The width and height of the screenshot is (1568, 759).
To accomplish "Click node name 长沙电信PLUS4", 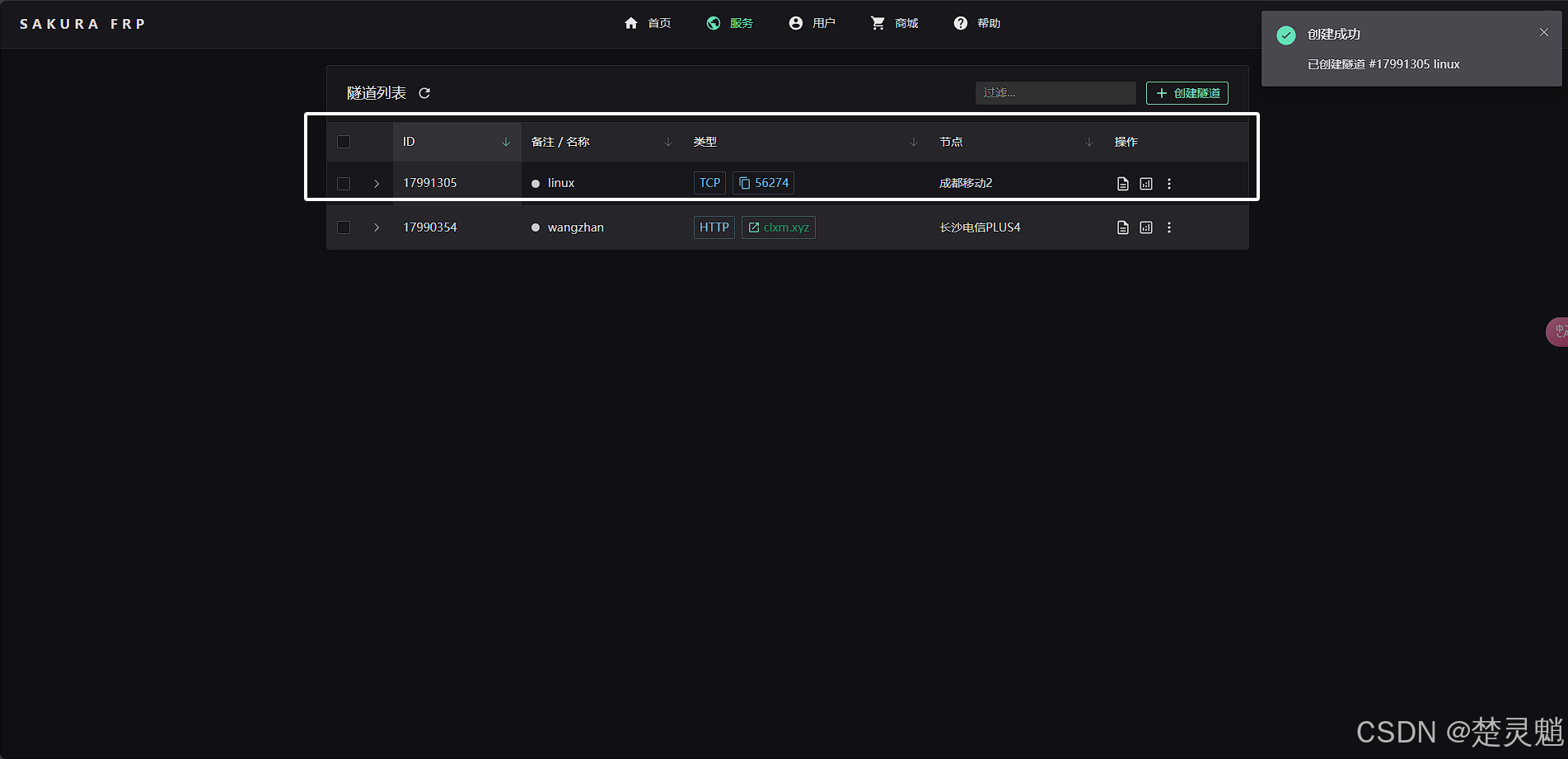I will point(980,227).
